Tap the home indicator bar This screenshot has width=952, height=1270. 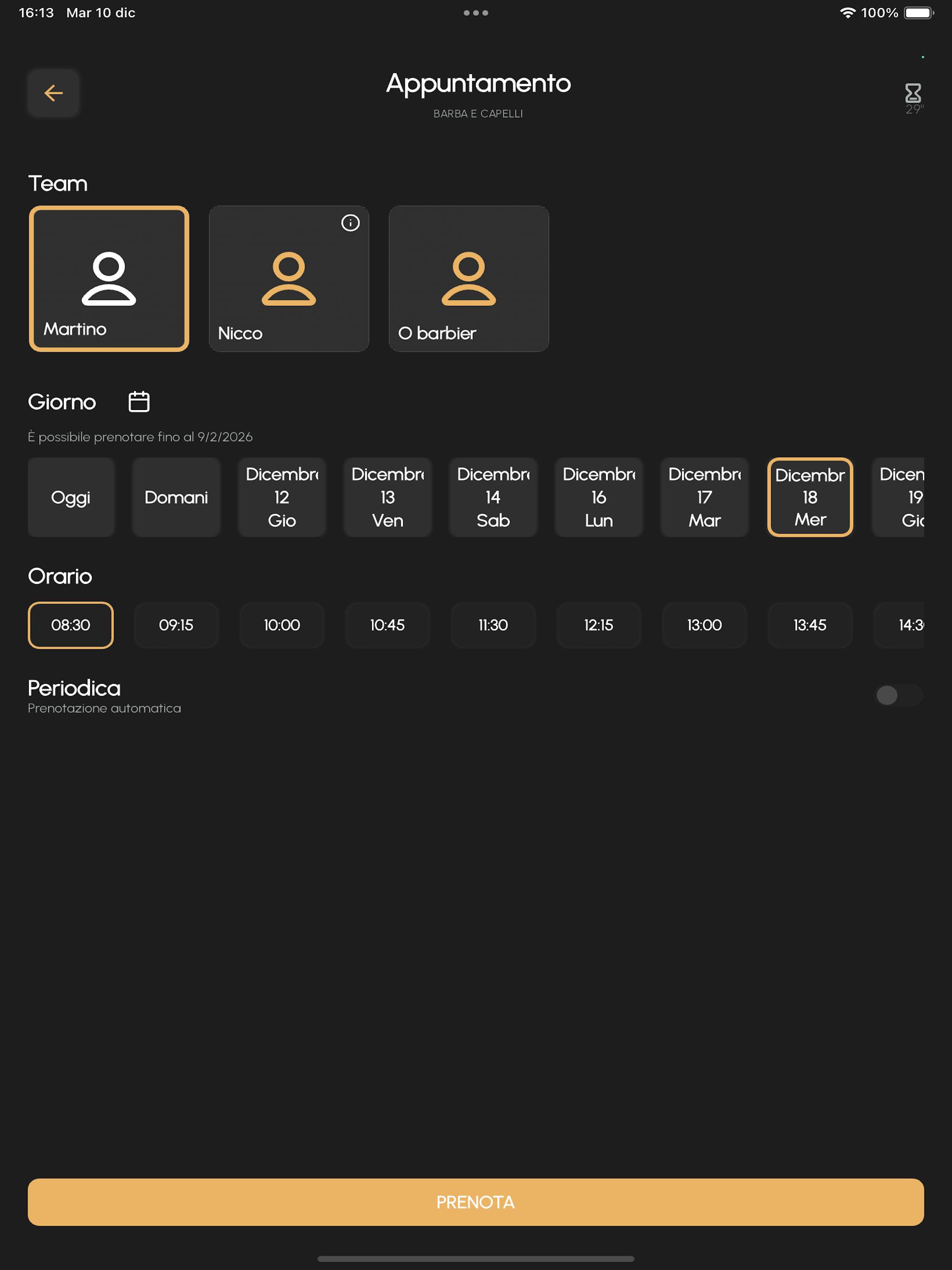pyautogui.click(x=476, y=1258)
